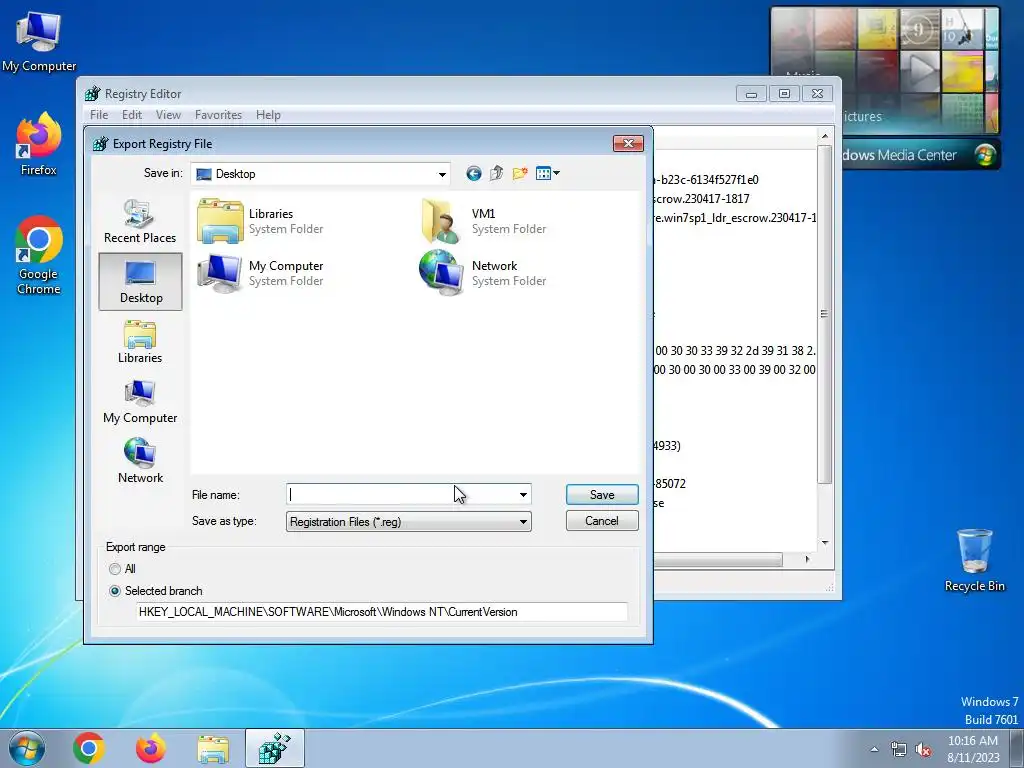This screenshot has width=1024, height=768.
Task: Click Registry Editor scroll down arrow
Action: coord(825,543)
